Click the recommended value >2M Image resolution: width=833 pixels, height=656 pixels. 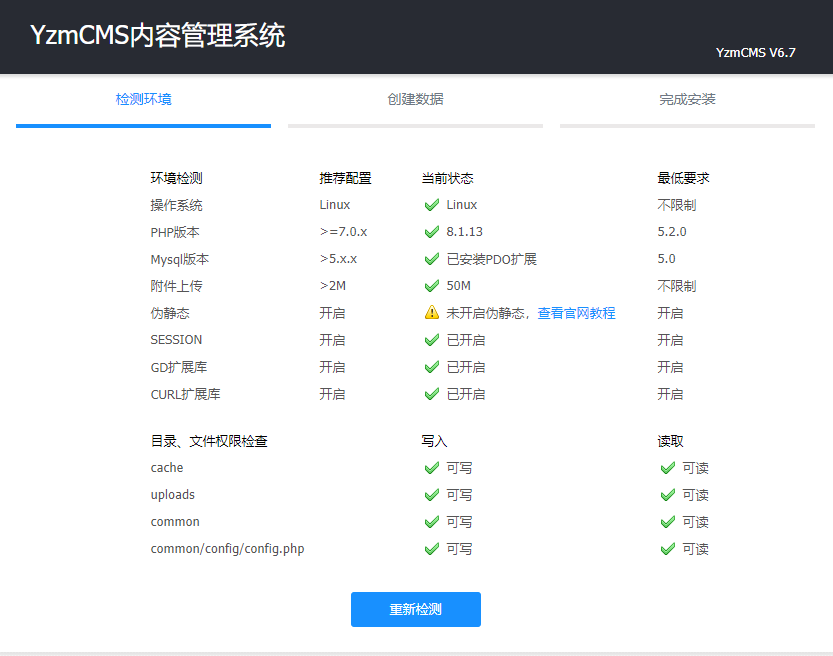333,286
